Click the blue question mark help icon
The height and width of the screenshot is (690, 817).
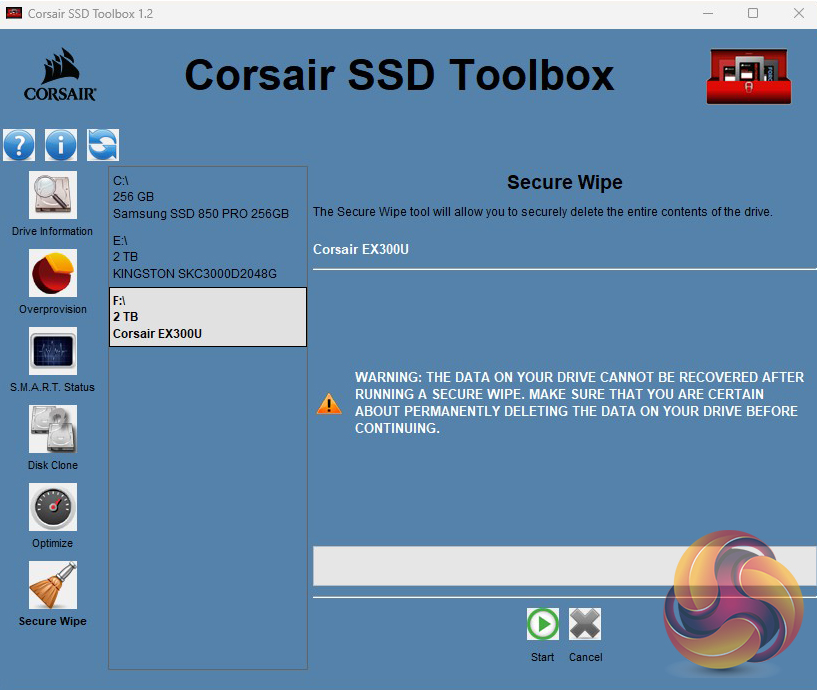pos(19,145)
